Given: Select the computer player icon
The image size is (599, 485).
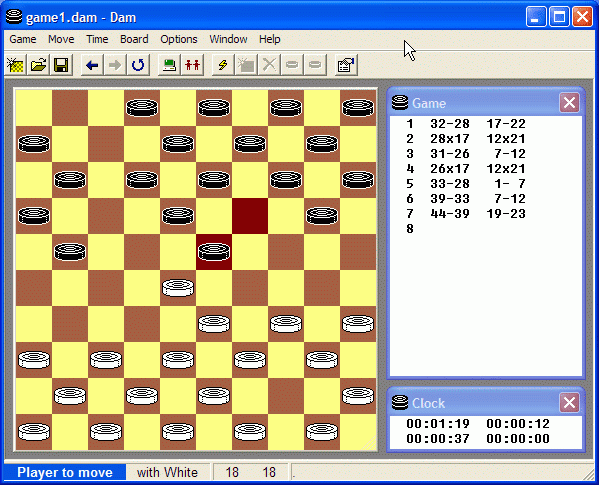Looking at the screenshot, I should (169, 65).
